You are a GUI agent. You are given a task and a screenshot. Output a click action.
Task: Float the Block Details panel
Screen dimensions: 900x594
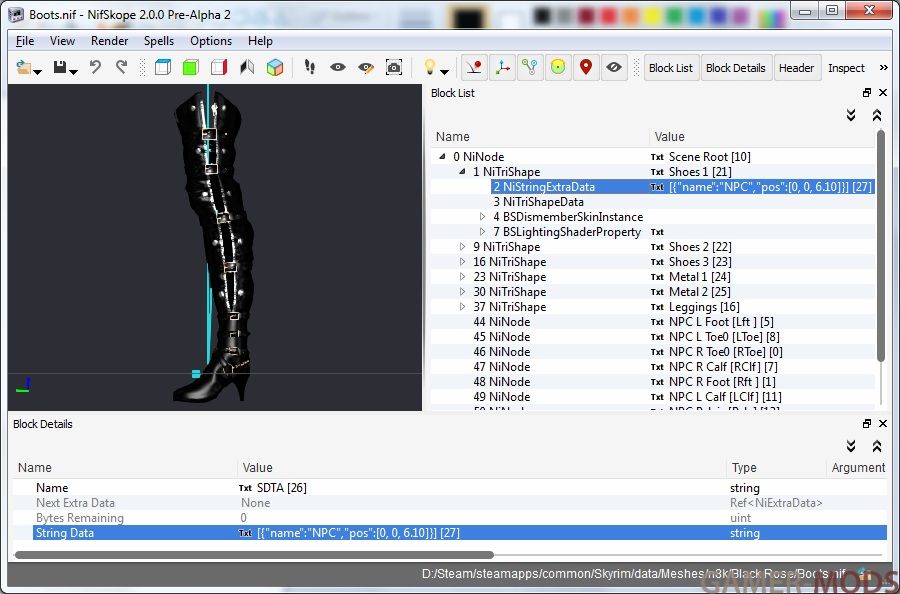coord(867,424)
